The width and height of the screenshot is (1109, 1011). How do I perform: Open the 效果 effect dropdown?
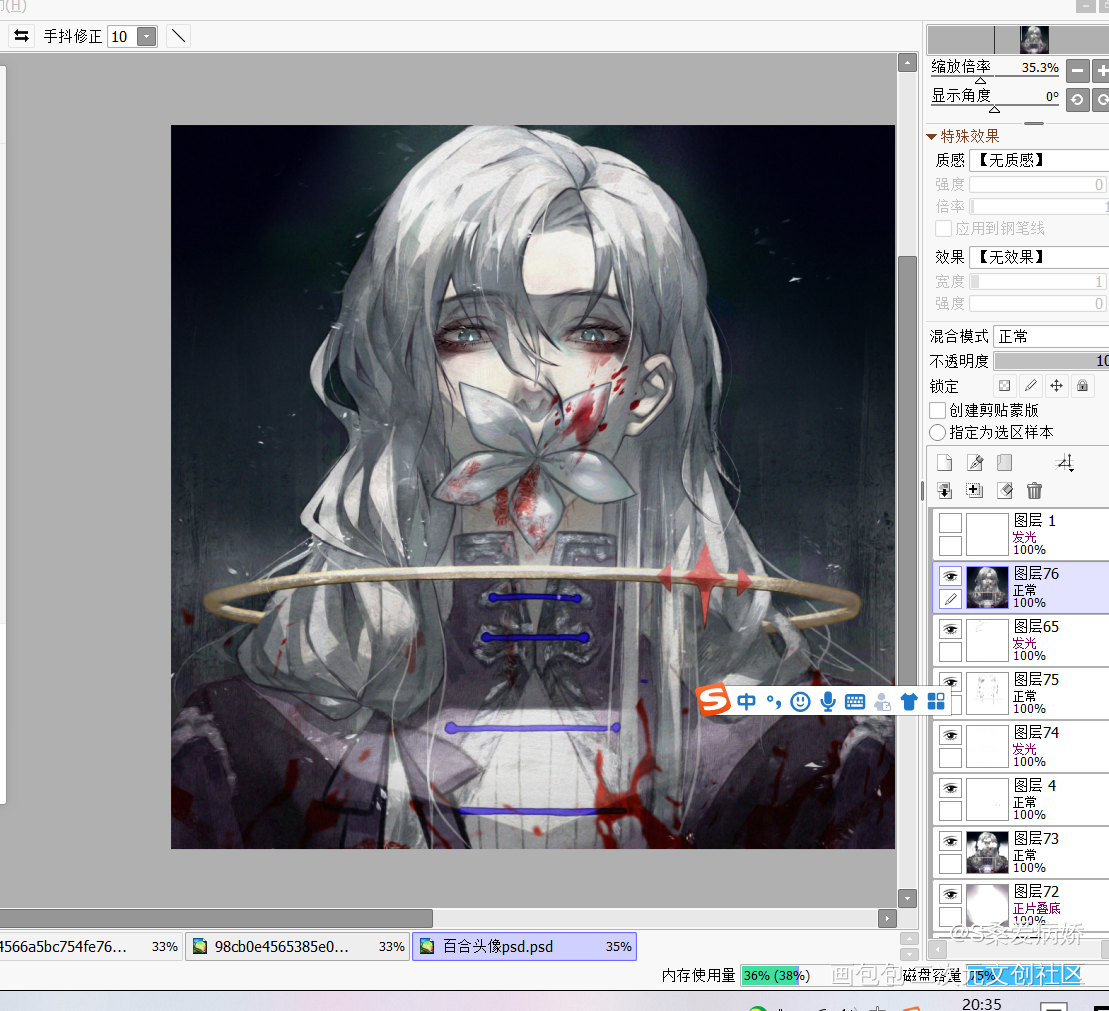click(1039, 257)
